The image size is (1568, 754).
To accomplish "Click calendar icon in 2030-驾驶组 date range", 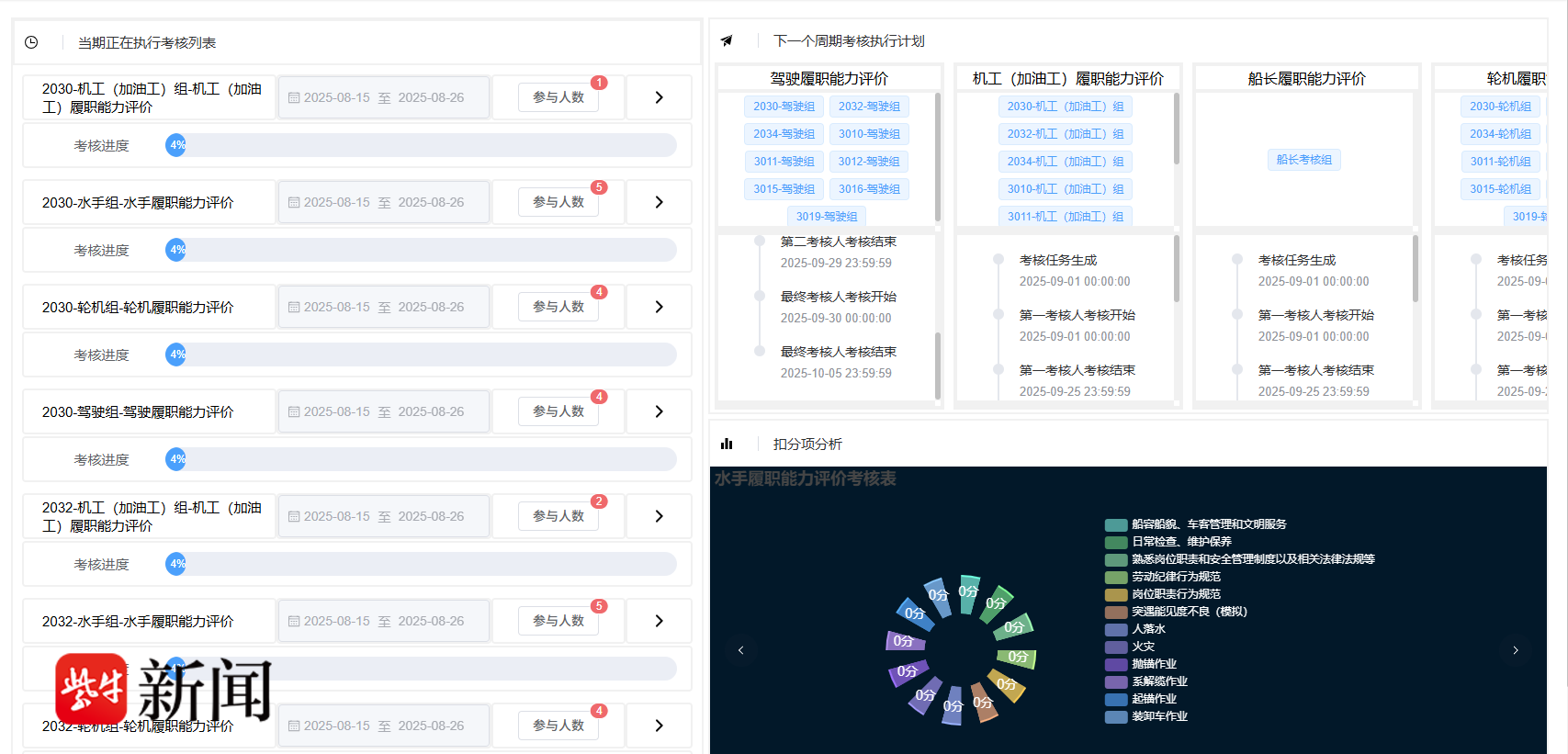I will (x=294, y=411).
